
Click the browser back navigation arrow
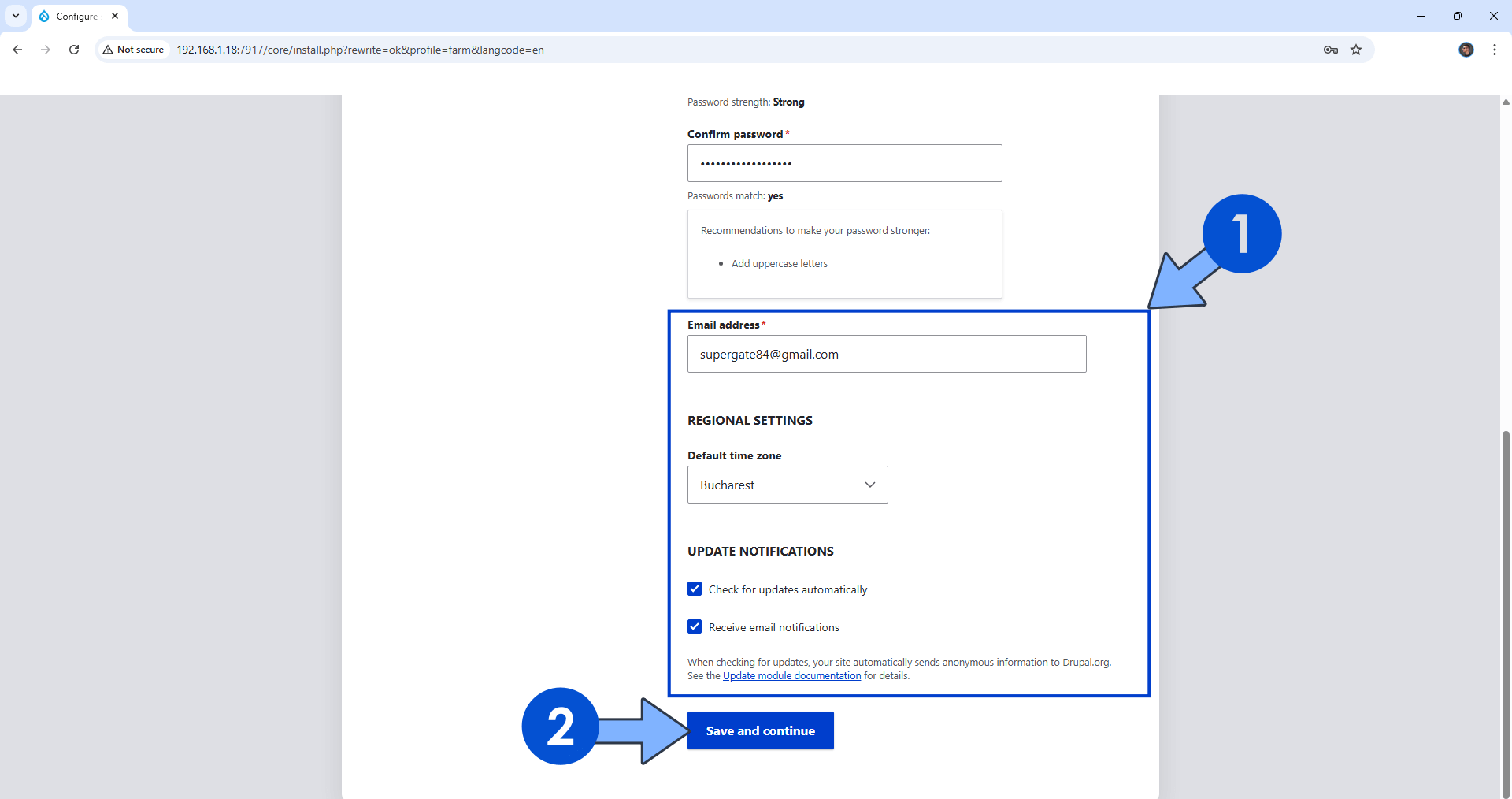(17, 49)
